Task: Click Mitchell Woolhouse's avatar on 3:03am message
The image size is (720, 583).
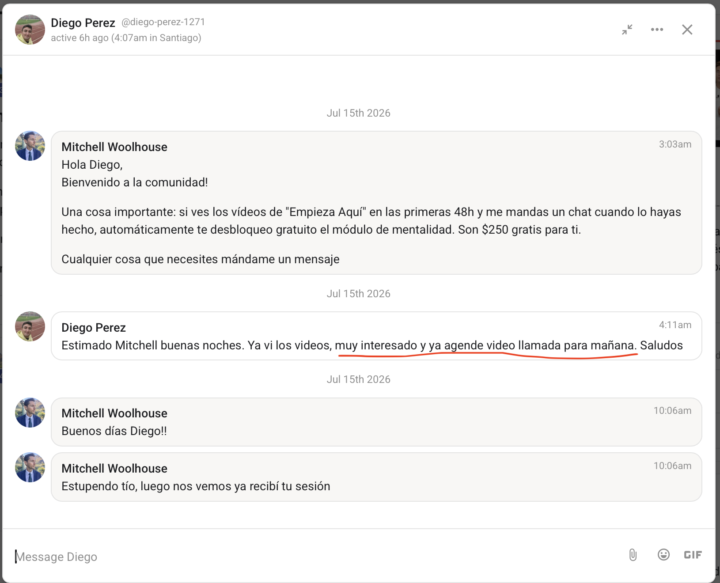Action: coord(30,146)
